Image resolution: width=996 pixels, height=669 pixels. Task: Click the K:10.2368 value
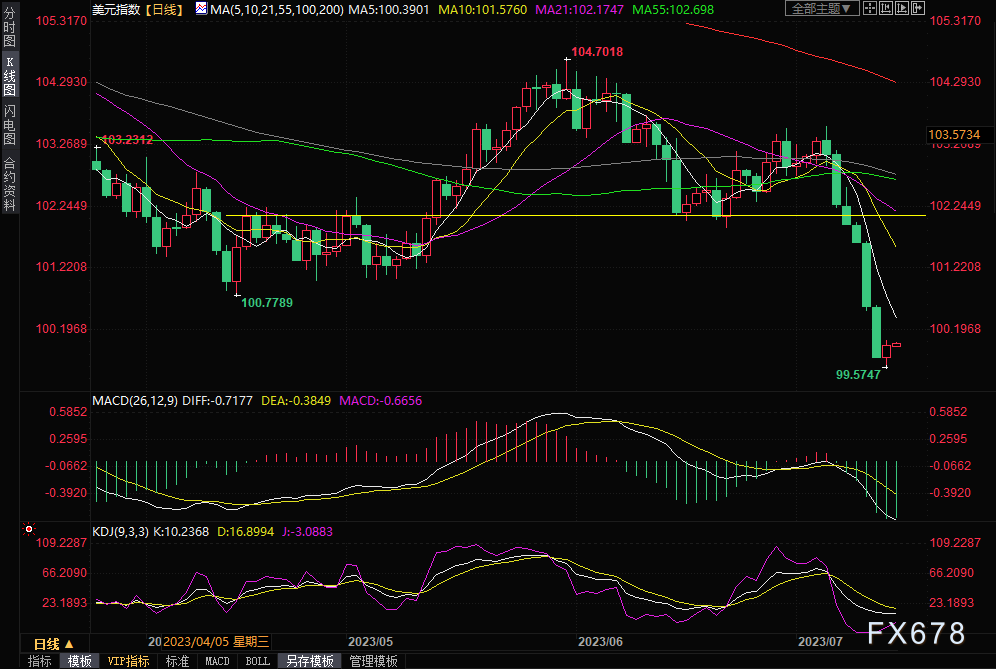[x=181, y=532]
